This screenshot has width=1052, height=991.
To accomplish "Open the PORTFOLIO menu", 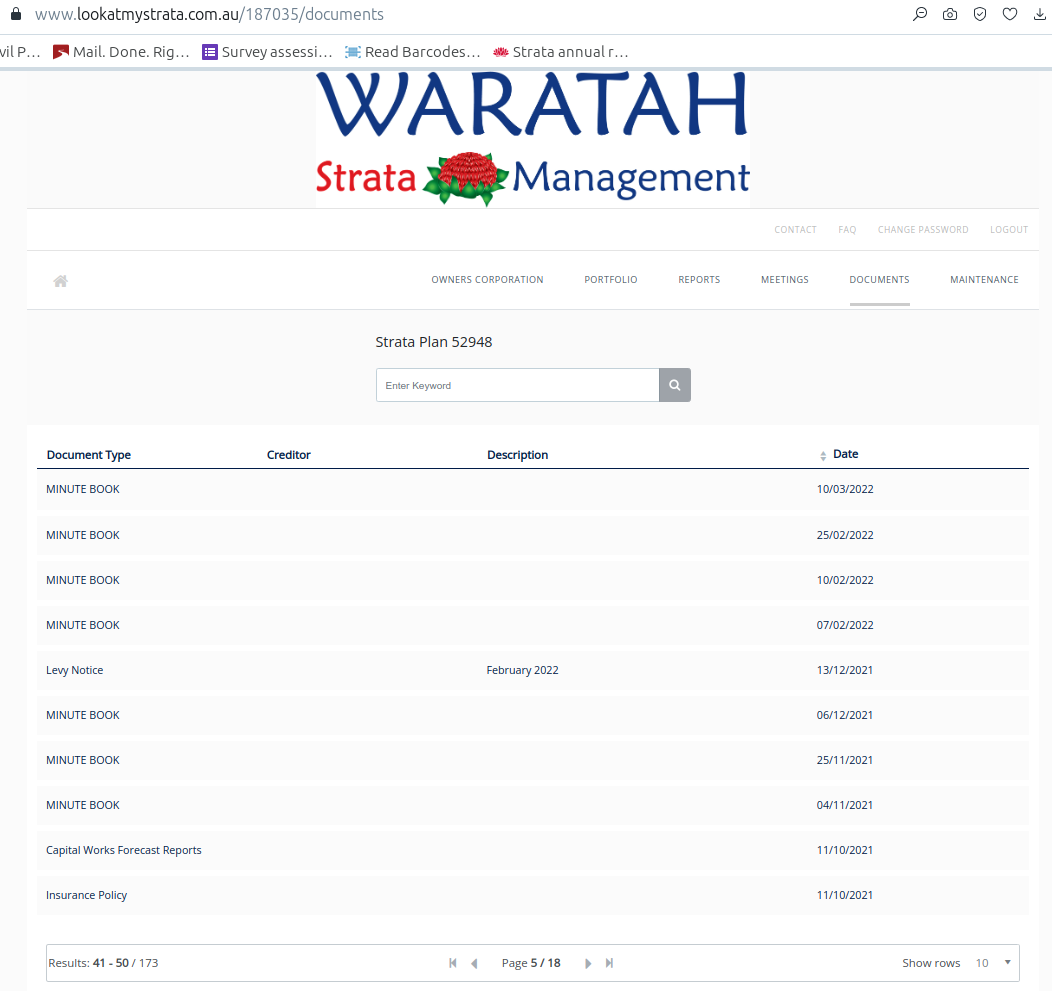I will (611, 280).
